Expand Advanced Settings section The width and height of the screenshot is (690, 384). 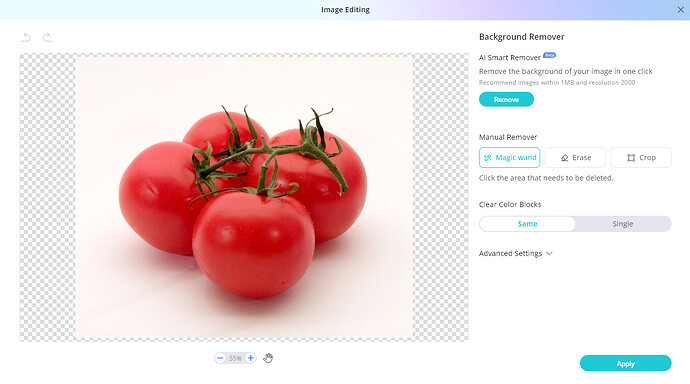tap(515, 253)
